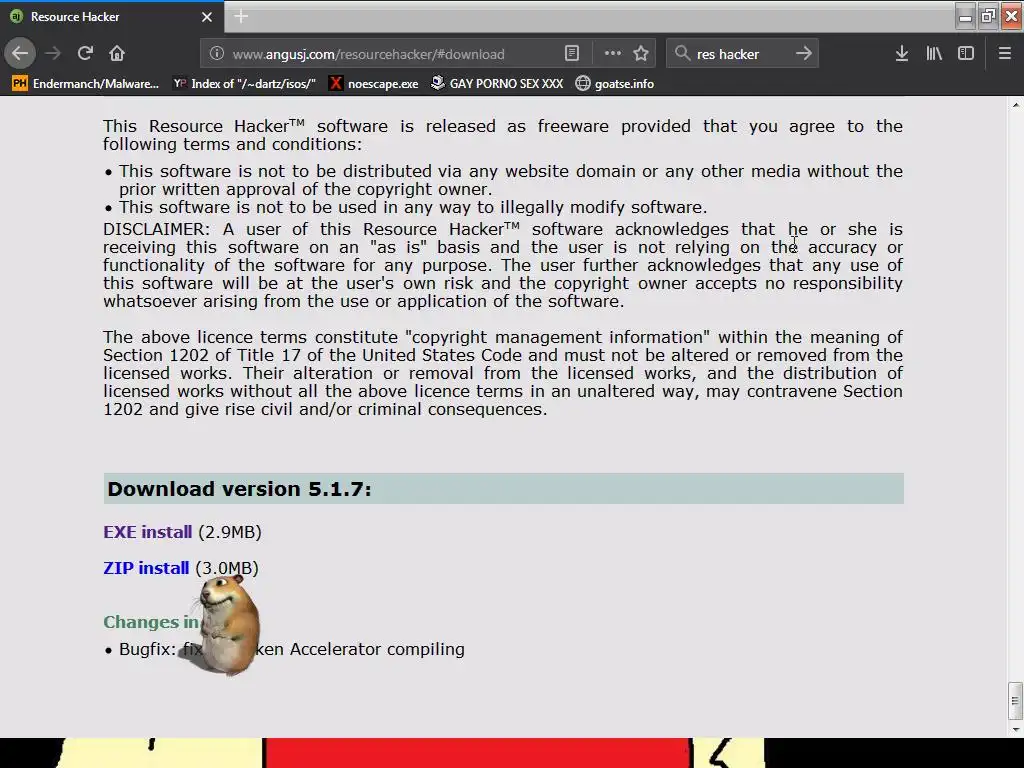Click the 'Download version 5.1.7:' heading

coord(239,489)
